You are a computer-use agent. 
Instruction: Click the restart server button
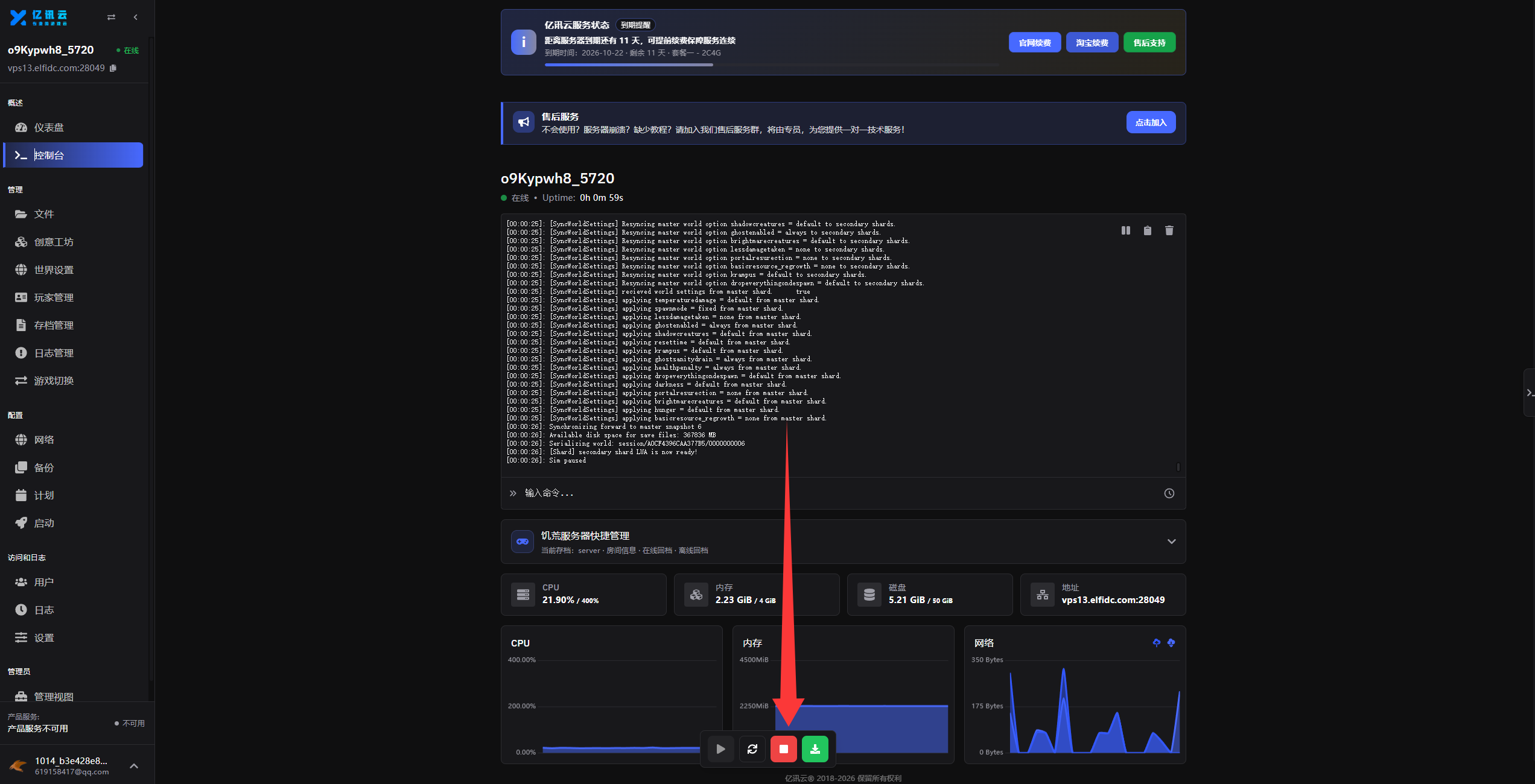(752, 749)
